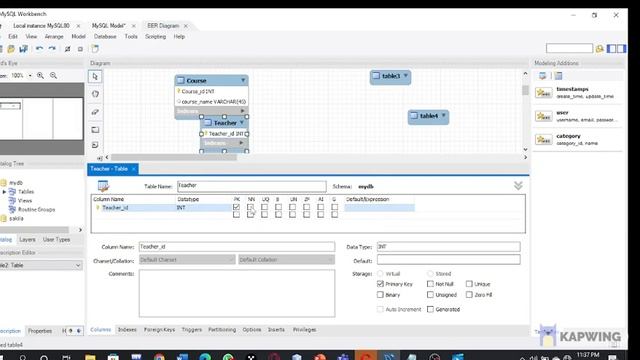Screen dimensions: 640x360
Task: Expand the Indexes section of Course table
Action: click(x=242, y=111)
